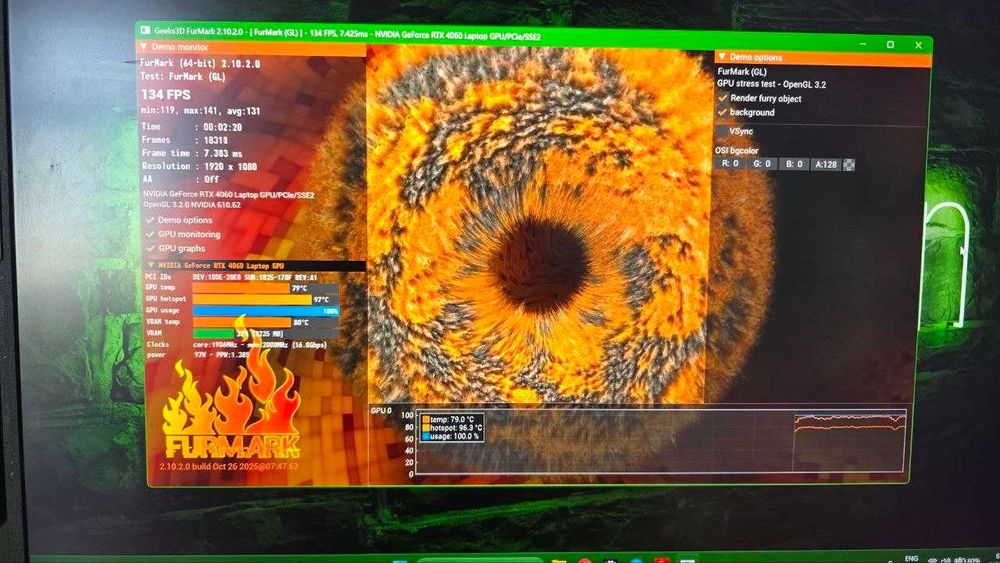Screen dimensions: 1000x563
Task: Click the Time 00:02:20 row
Action: pyautogui.click(x=191, y=127)
